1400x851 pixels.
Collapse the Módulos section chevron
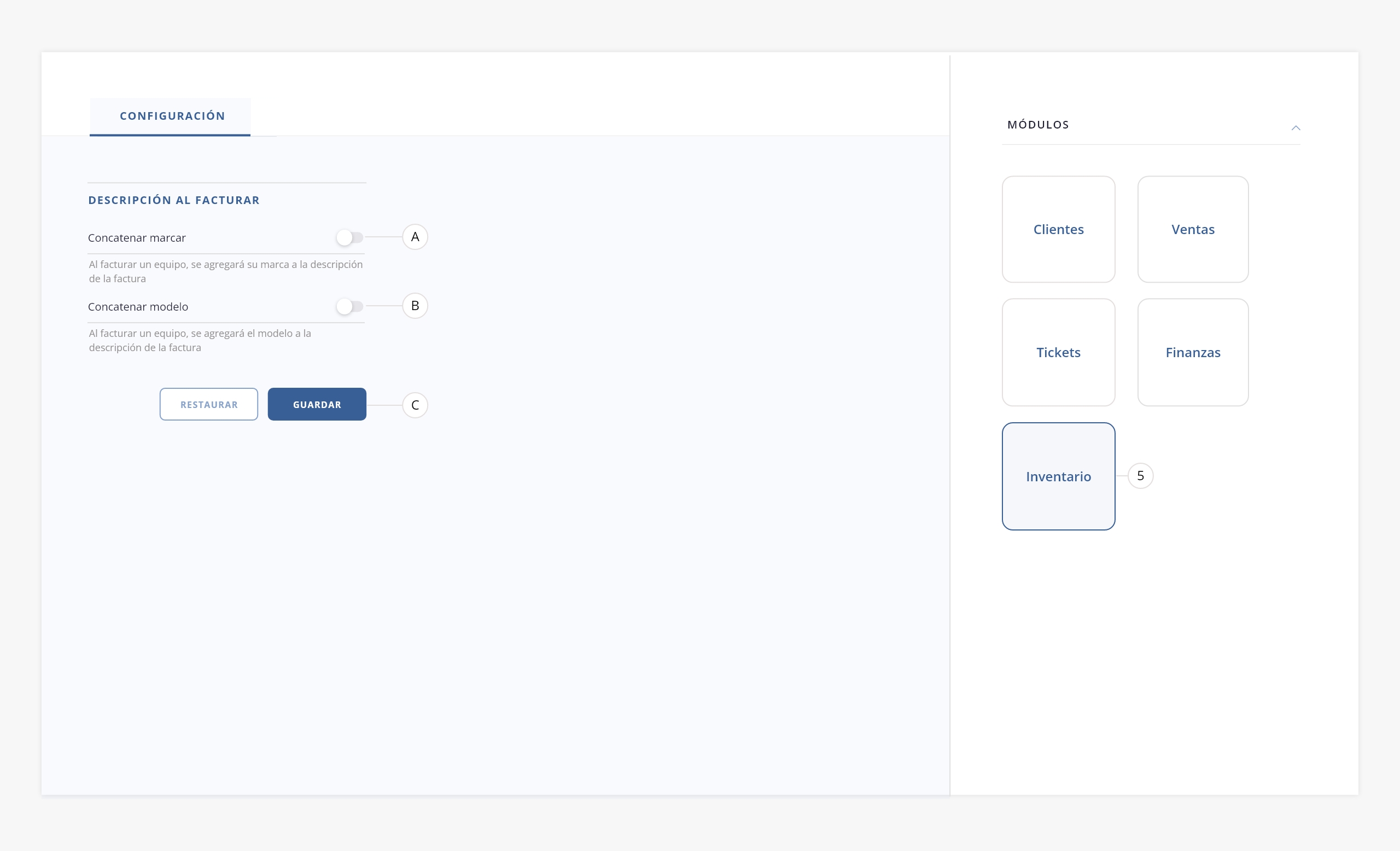[x=1296, y=128]
